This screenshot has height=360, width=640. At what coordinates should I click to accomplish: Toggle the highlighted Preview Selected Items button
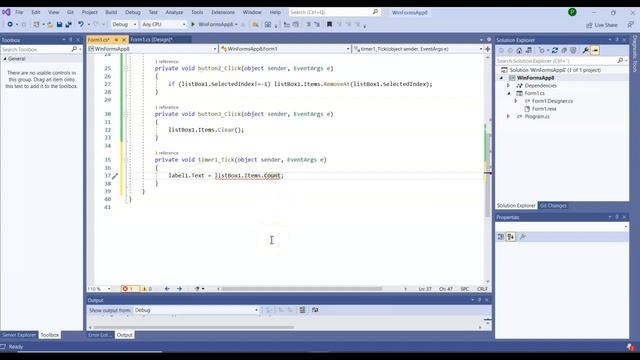(595, 50)
